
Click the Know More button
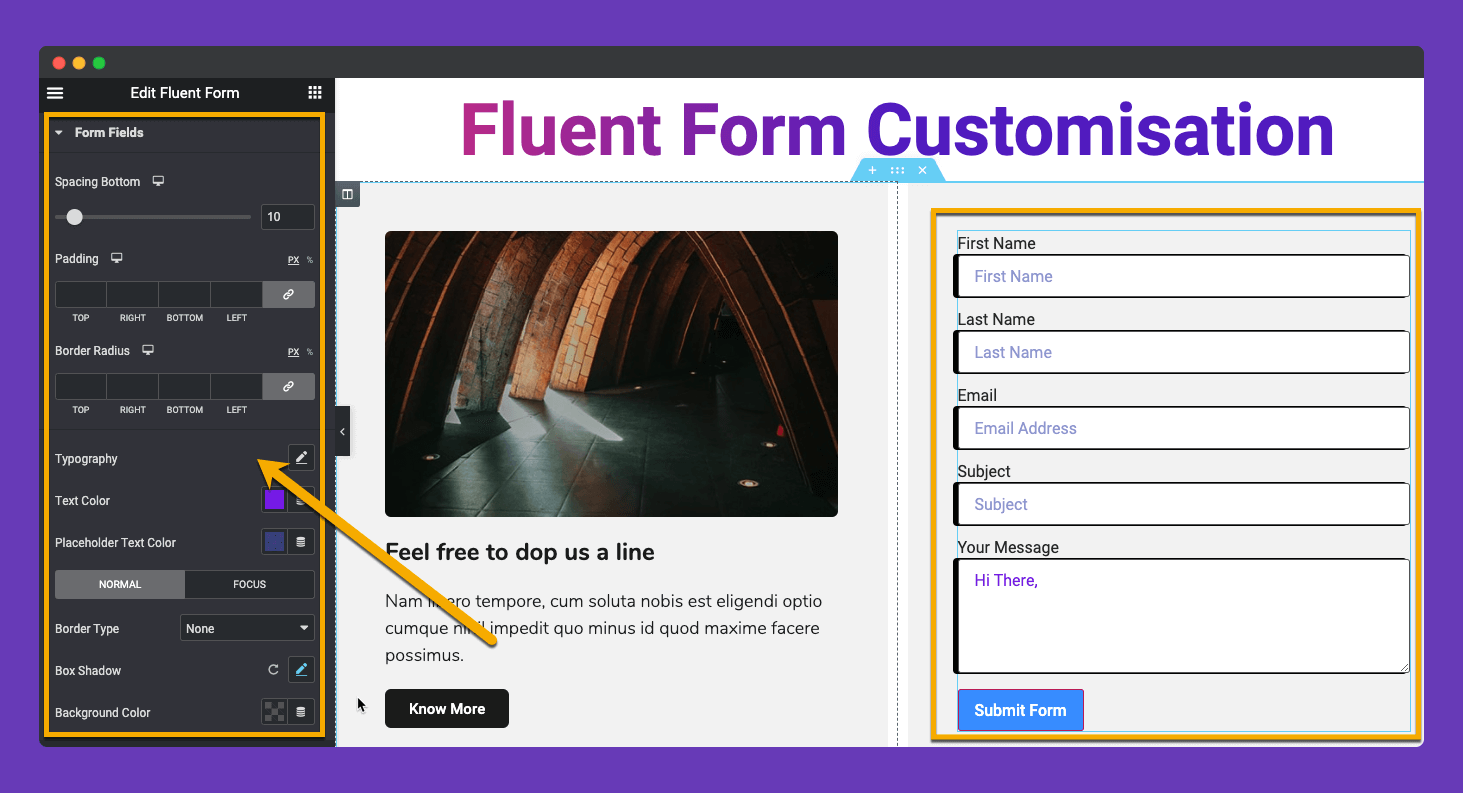tap(447, 708)
